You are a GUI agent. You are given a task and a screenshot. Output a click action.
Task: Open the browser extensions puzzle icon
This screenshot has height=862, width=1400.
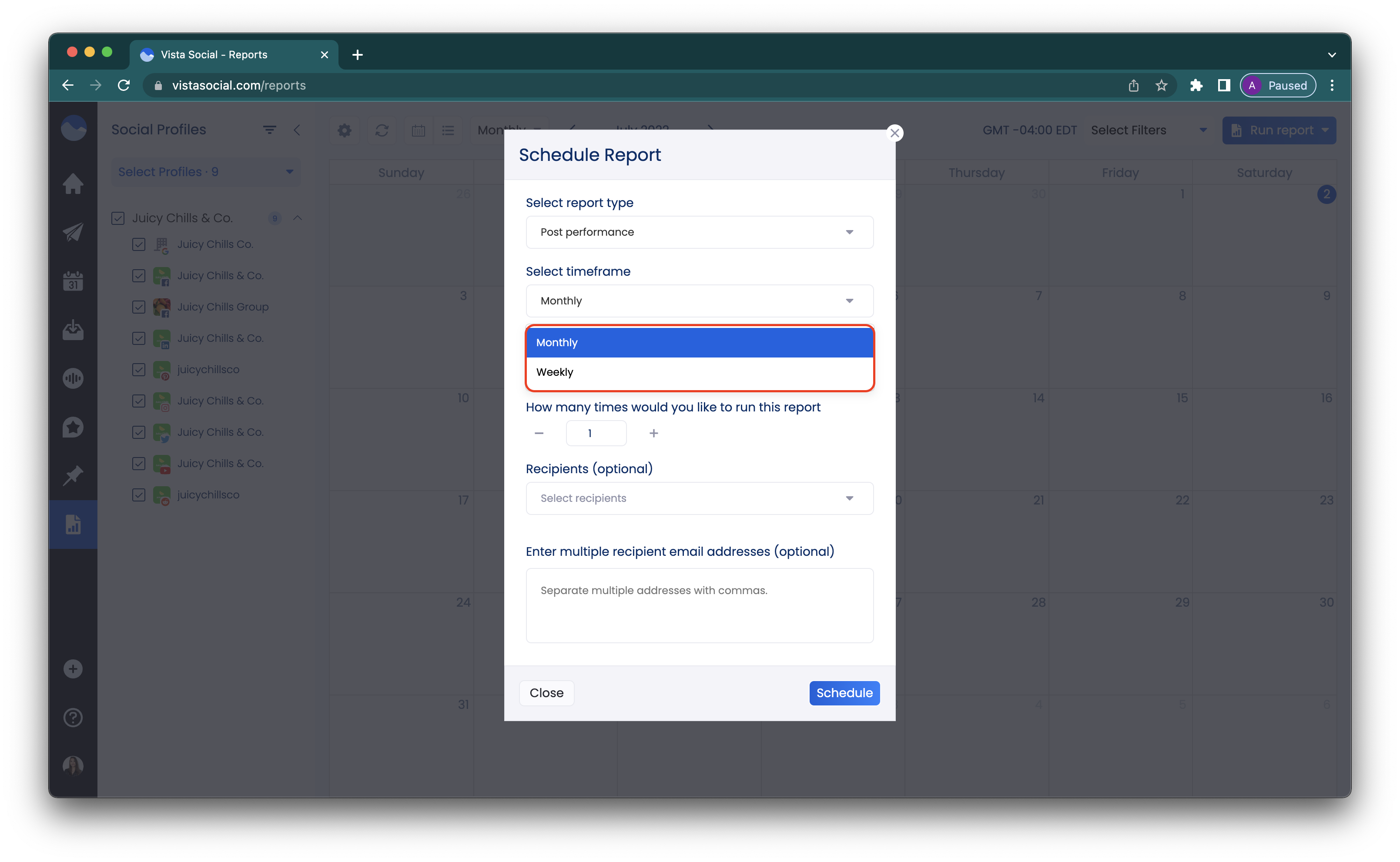[x=1196, y=86]
